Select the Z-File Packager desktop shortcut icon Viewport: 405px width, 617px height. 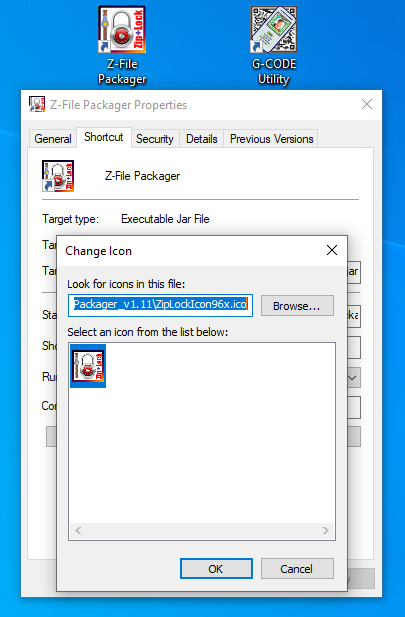122,29
